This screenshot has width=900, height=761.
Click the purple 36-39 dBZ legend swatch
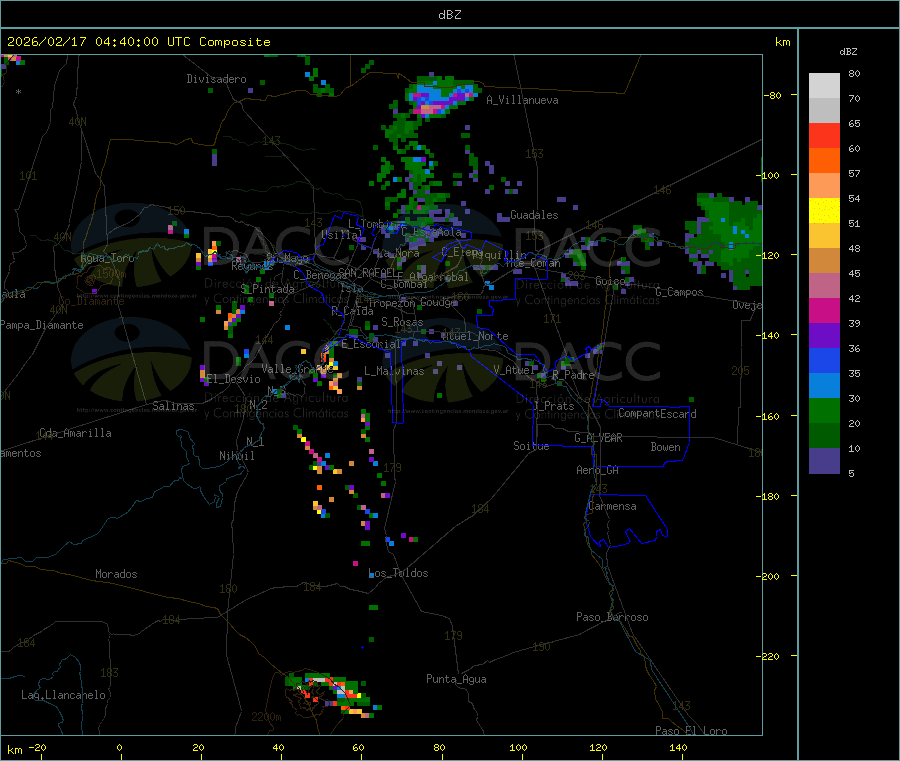click(x=824, y=336)
